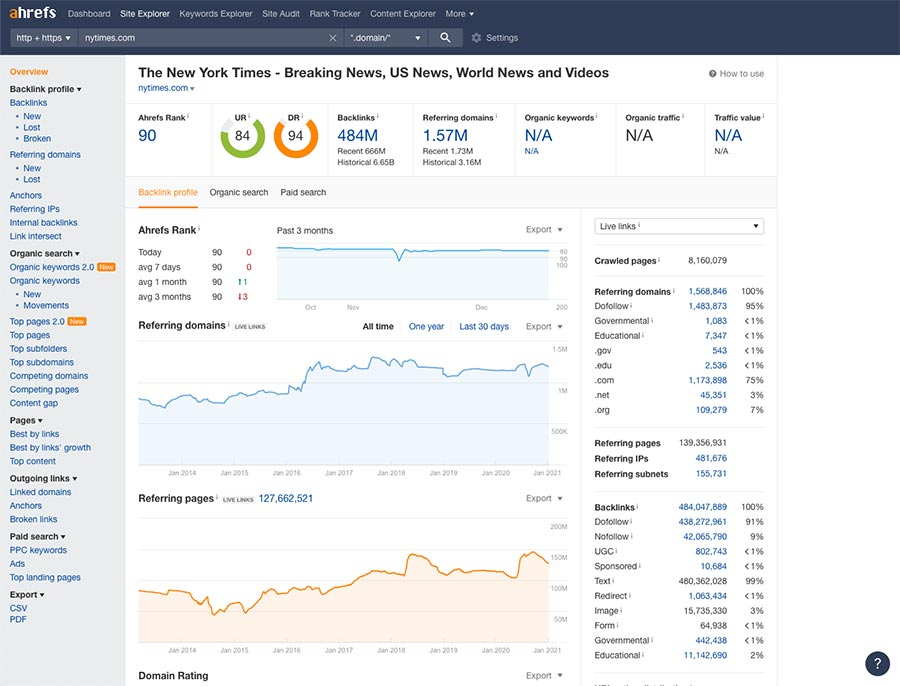Select All time range for Referring domains
900x686 pixels.
click(x=378, y=326)
